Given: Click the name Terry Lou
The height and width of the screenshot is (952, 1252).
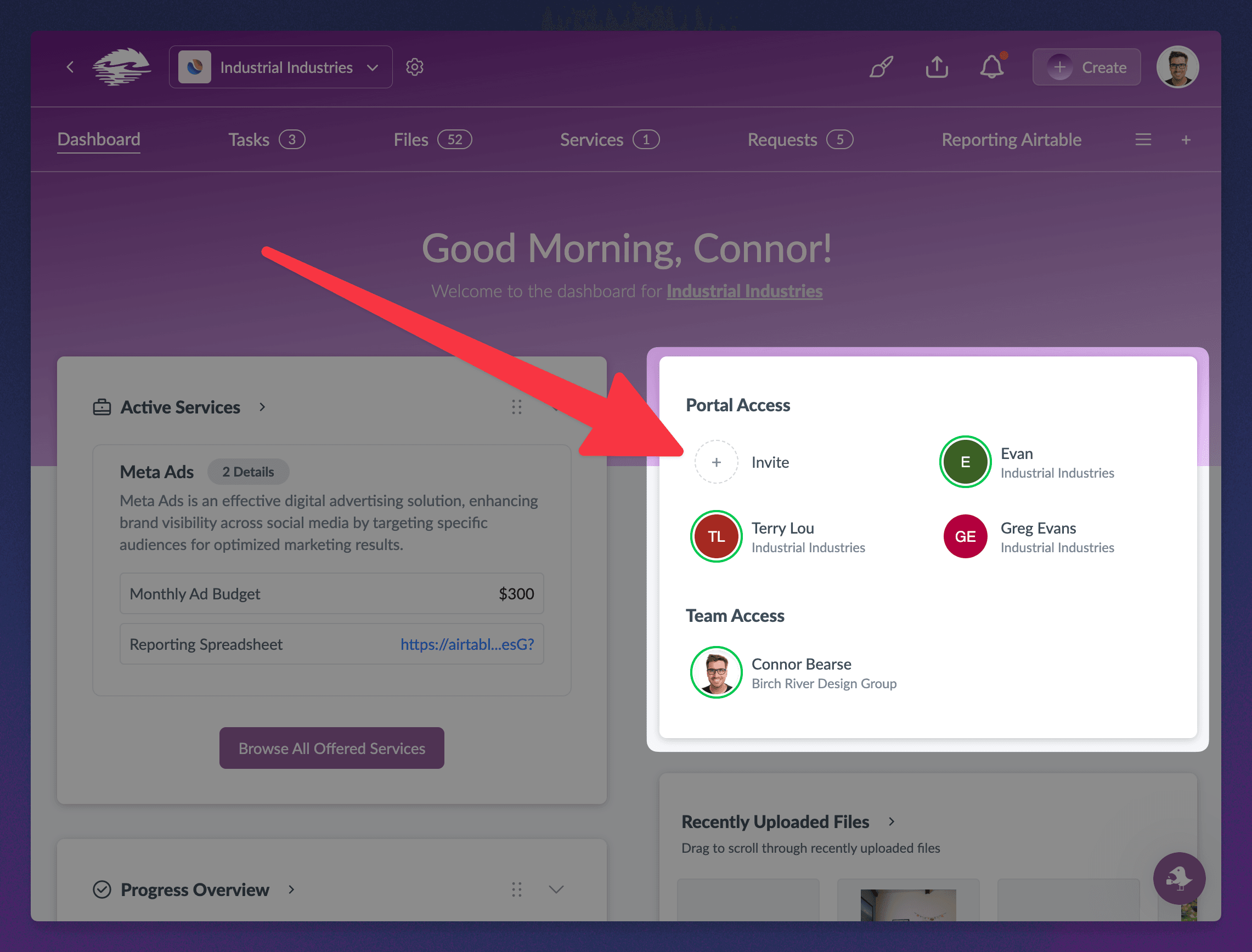Looking at the screenshot, I should (x=783, y=528).
